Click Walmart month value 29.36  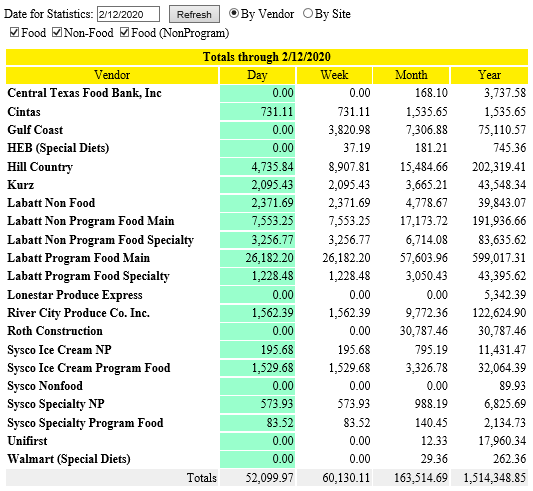(434, 459)
